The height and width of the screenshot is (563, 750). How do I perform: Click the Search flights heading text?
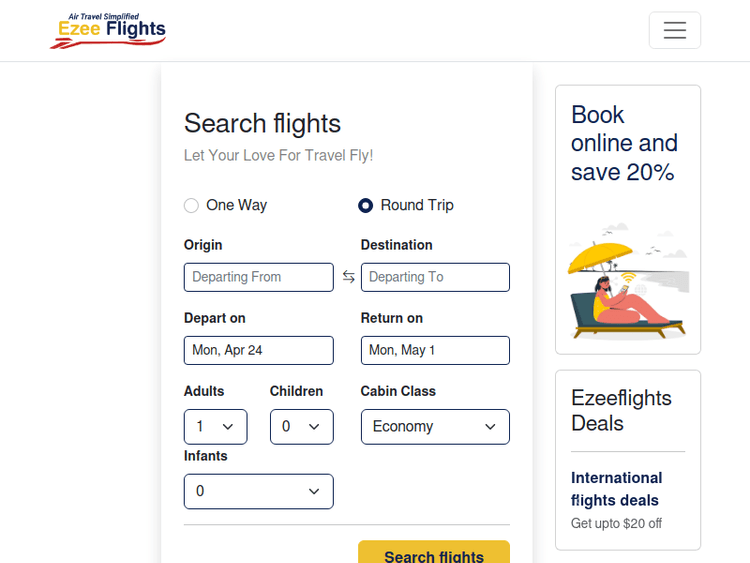point(262,123)
